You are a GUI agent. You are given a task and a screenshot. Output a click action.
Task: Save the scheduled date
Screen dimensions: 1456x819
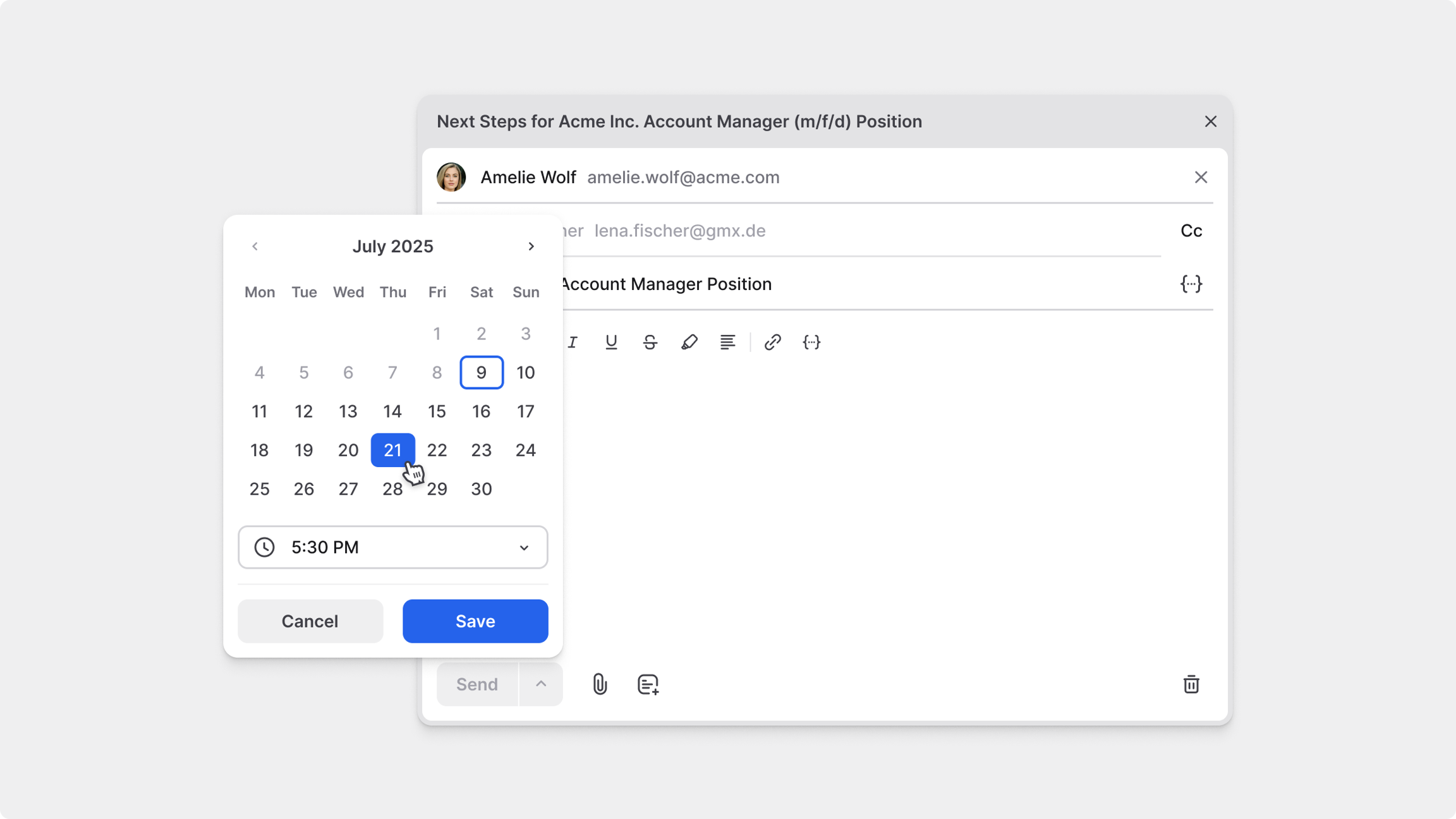pos(475,621)
